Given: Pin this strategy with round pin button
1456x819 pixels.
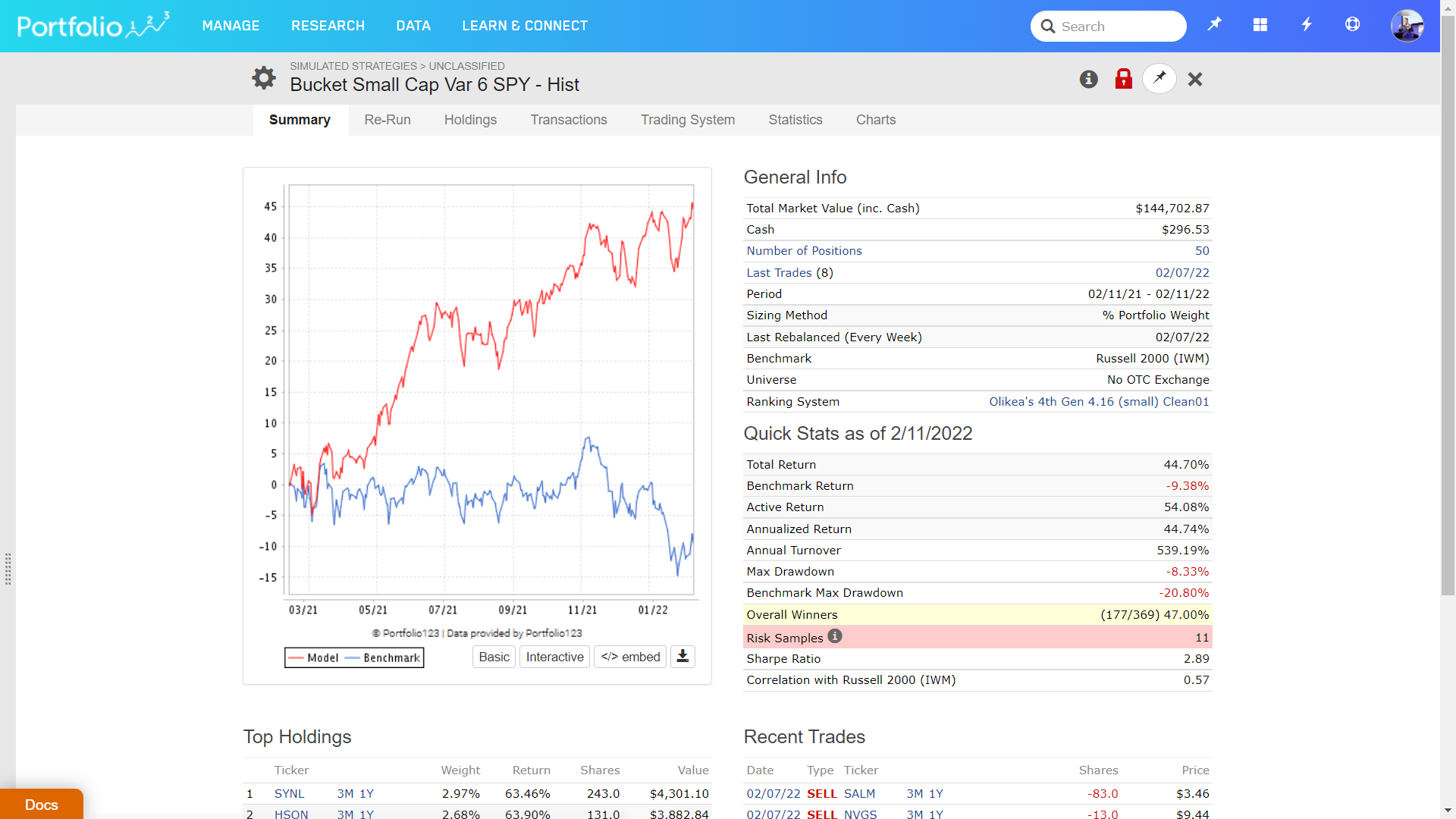Looking at the screenshot, I should (x=1159, y=79).
